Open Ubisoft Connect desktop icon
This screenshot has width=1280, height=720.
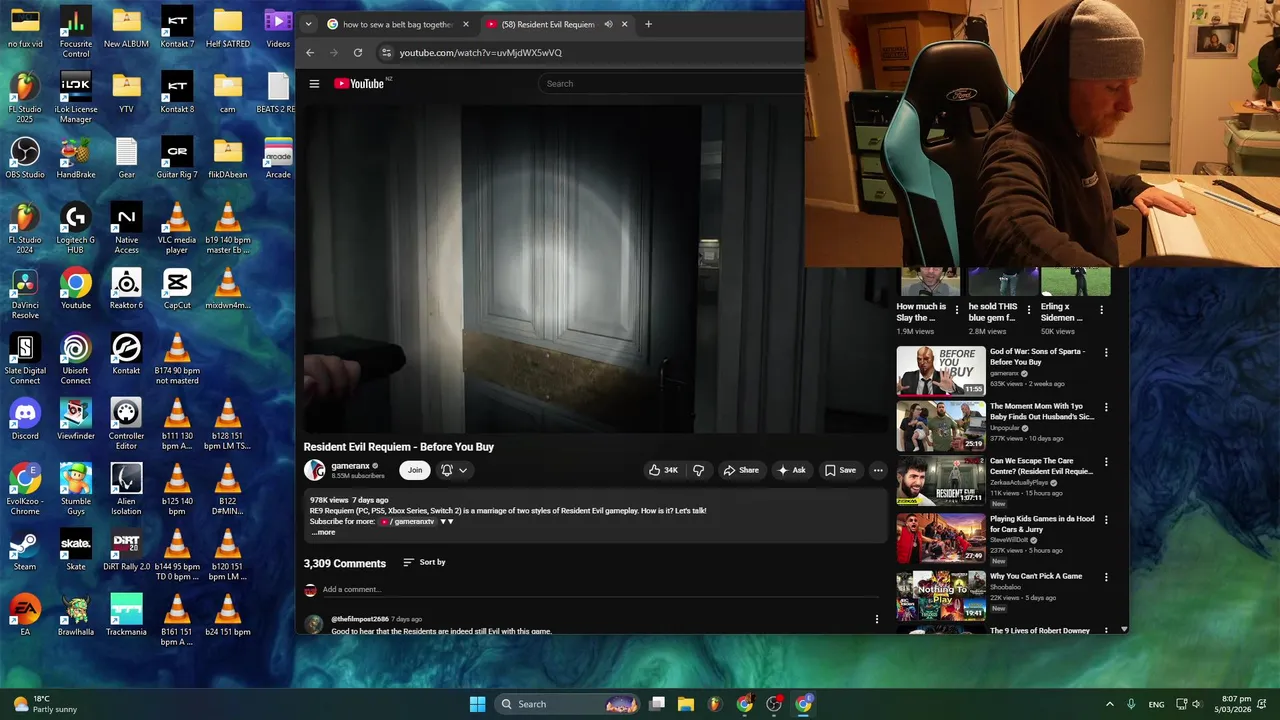click(76, 360)
